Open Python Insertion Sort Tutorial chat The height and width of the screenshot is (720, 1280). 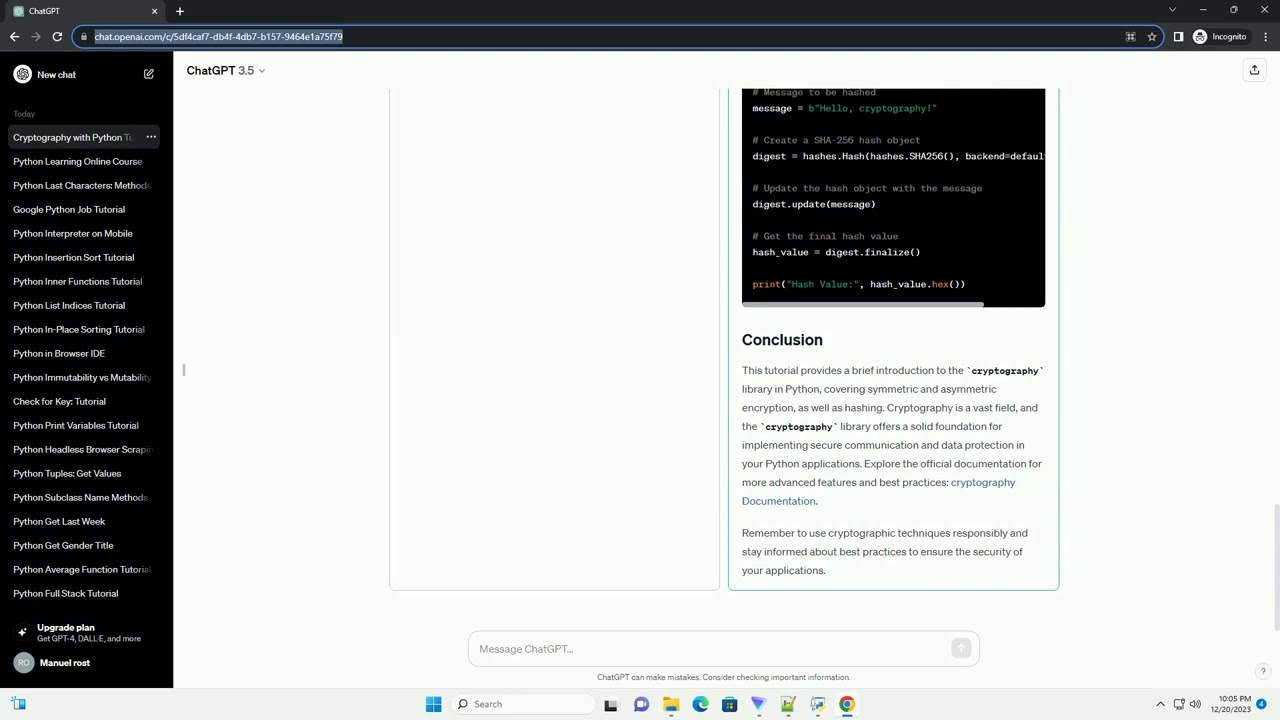tap(73, 257)
